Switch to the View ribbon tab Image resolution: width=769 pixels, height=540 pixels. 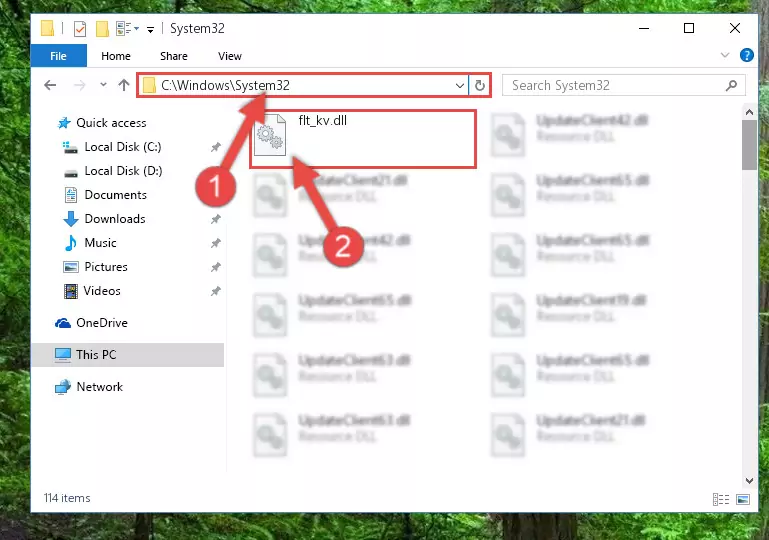[230, 56]
